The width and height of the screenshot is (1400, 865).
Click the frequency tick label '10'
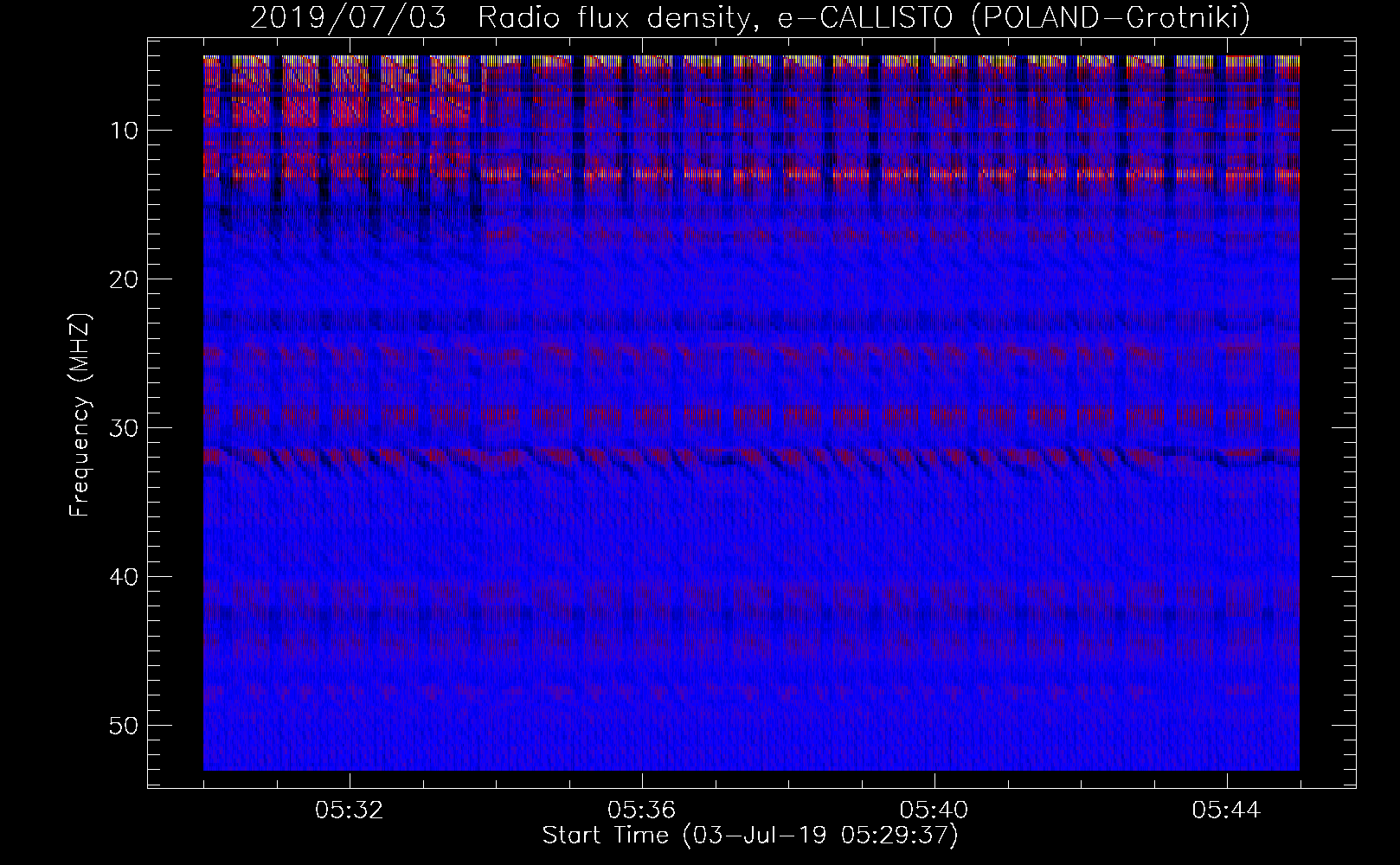click(125, 130)
